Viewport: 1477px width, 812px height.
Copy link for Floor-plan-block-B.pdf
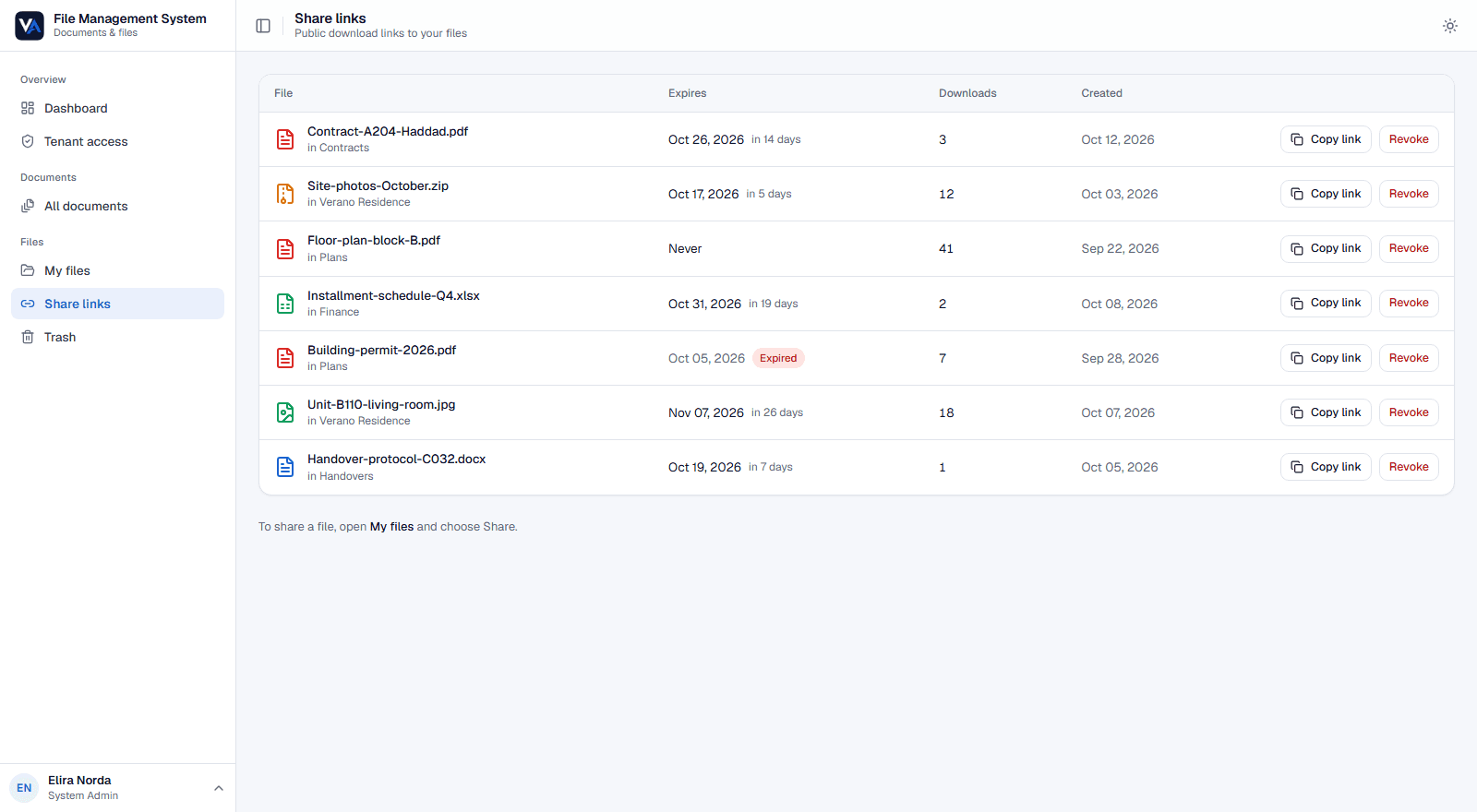click(1326, 248)
